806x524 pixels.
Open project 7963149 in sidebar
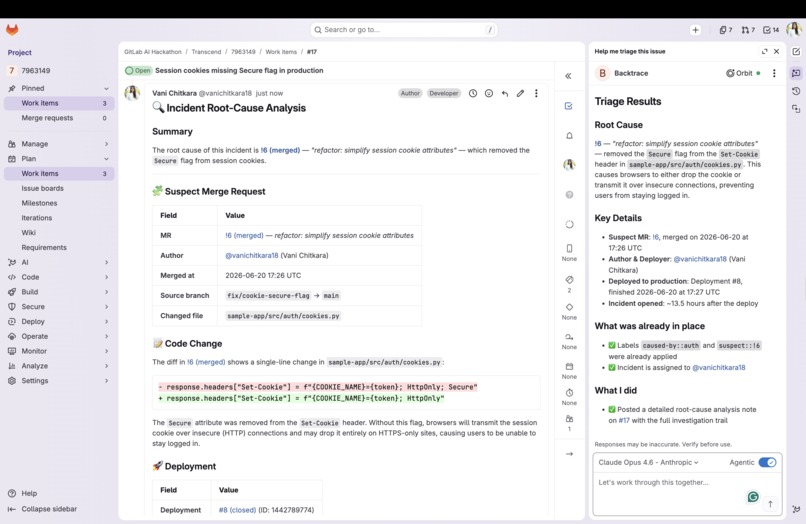[58, 70]
